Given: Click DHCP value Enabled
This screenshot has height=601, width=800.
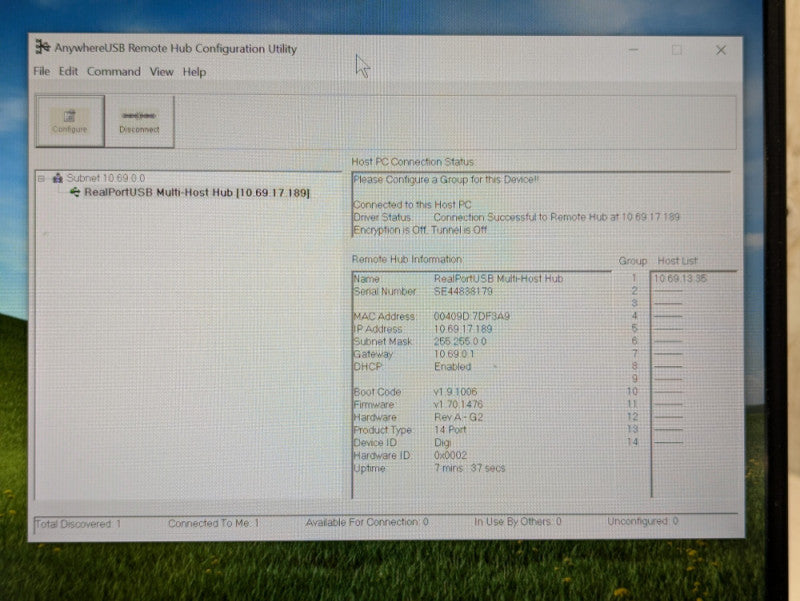Looking at the screenshot, I should [x=453, y=367].
